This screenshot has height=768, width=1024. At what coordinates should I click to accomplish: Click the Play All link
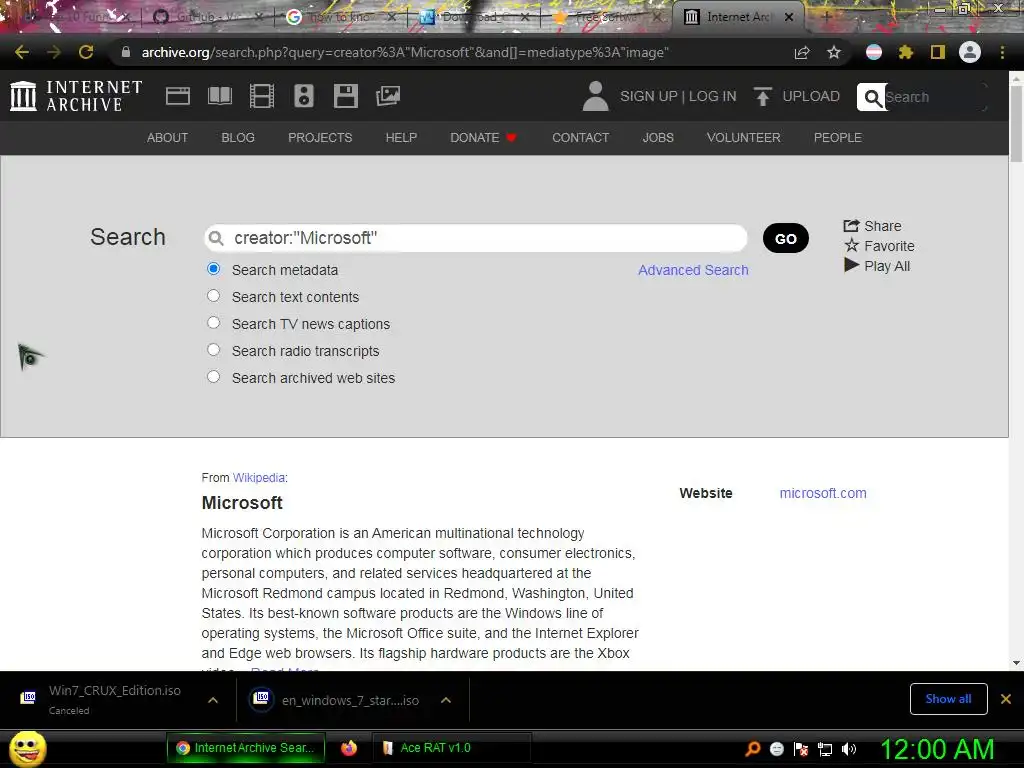877,266
